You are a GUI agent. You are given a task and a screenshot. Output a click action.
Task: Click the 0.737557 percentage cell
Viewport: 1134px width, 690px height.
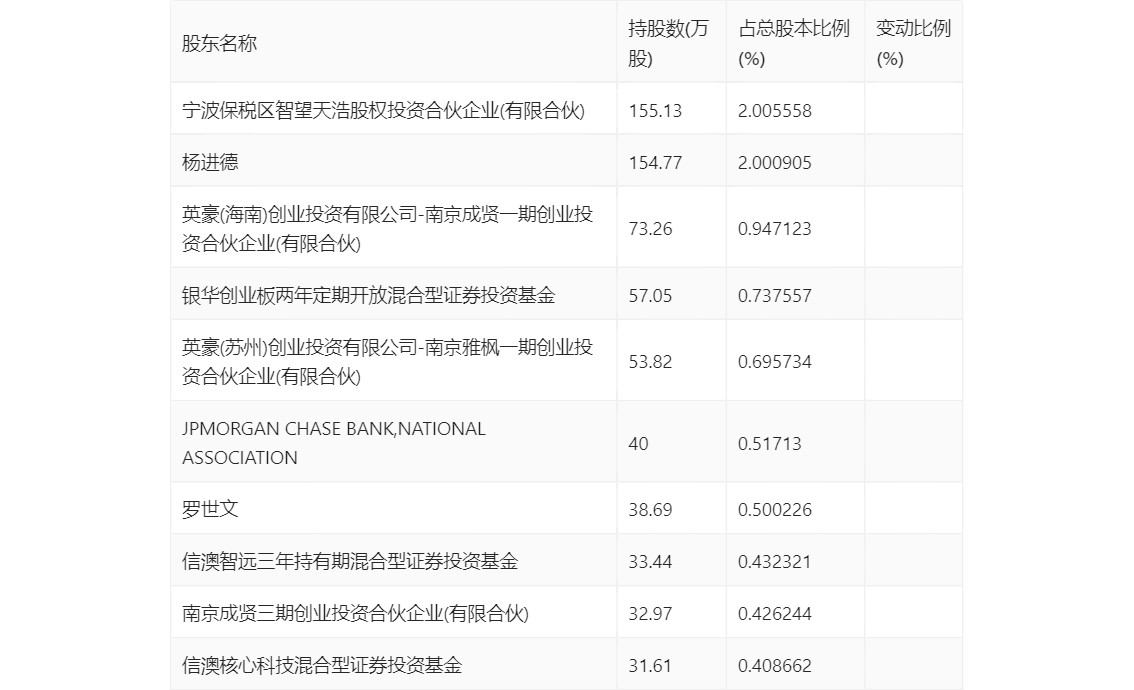point(775,296)
